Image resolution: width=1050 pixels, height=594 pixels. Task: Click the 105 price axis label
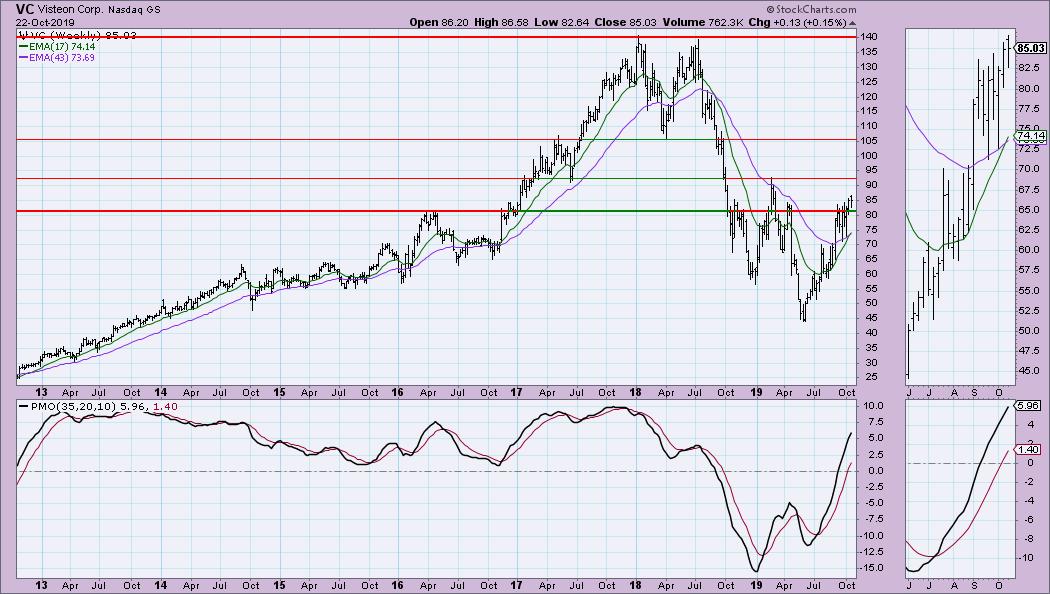coord(869,140)
